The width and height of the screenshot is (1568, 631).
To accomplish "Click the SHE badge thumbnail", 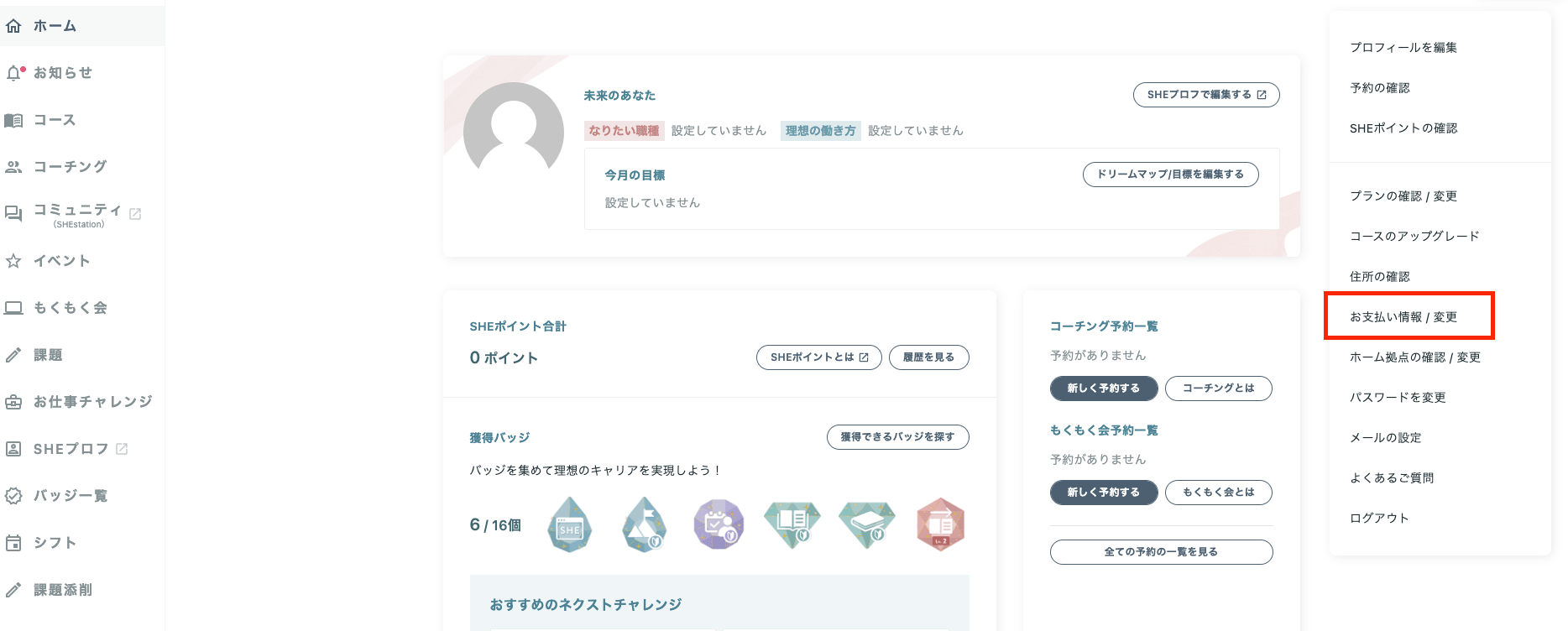I will pos(570,525).
